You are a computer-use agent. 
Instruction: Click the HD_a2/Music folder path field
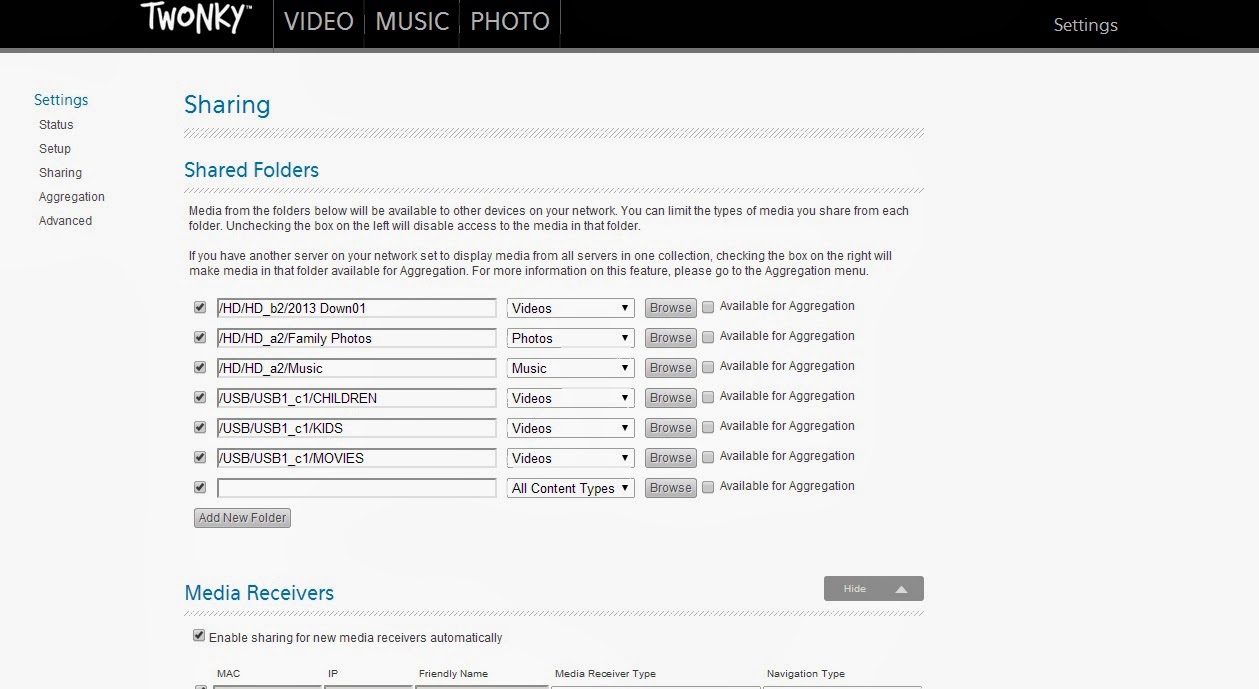356,368
